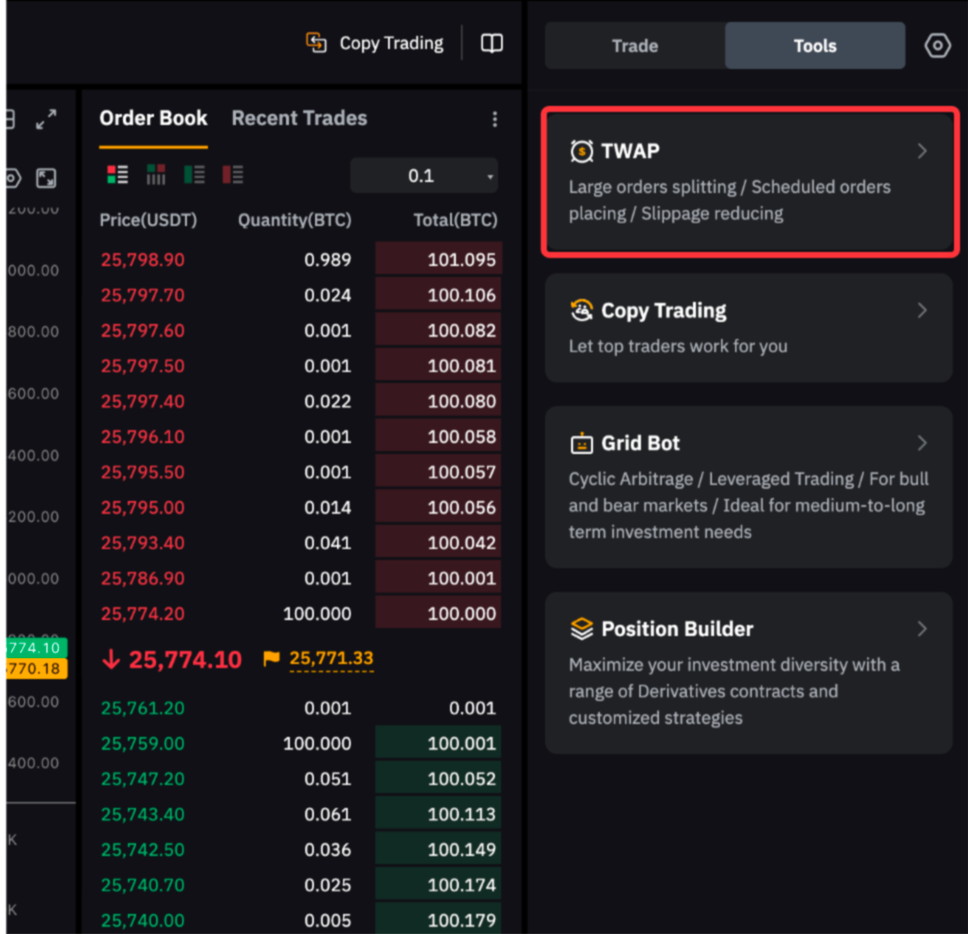The height and width of the screenshot is (934, 968).
Task: Click the Grid Bot robot icon
Action: tap(581, 443)
